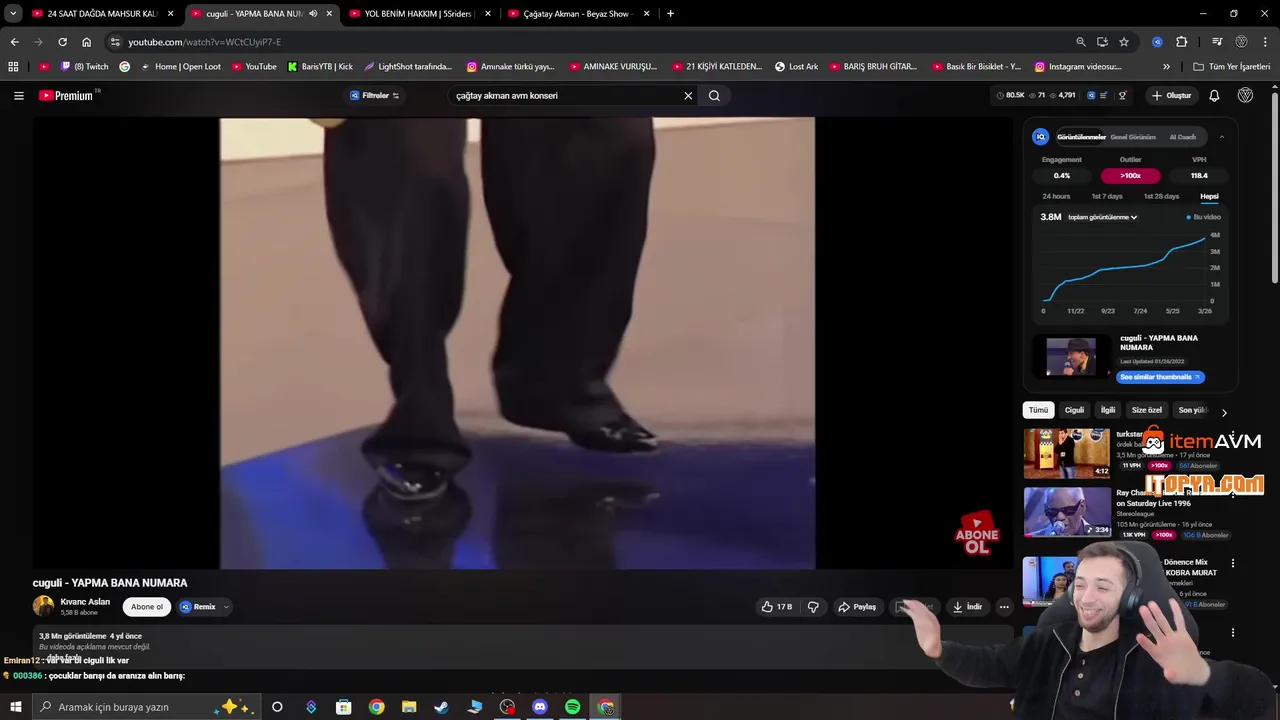Click the İndir download button
1280x720 pixels.
tap(967, 607)
